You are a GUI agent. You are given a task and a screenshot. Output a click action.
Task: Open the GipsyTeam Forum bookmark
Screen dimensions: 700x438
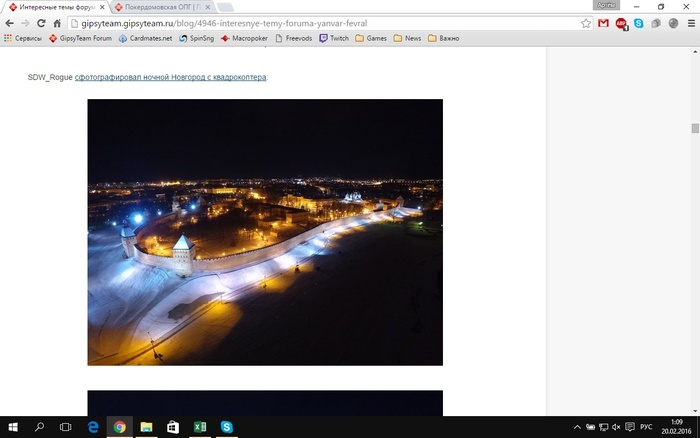click(80, 38)
